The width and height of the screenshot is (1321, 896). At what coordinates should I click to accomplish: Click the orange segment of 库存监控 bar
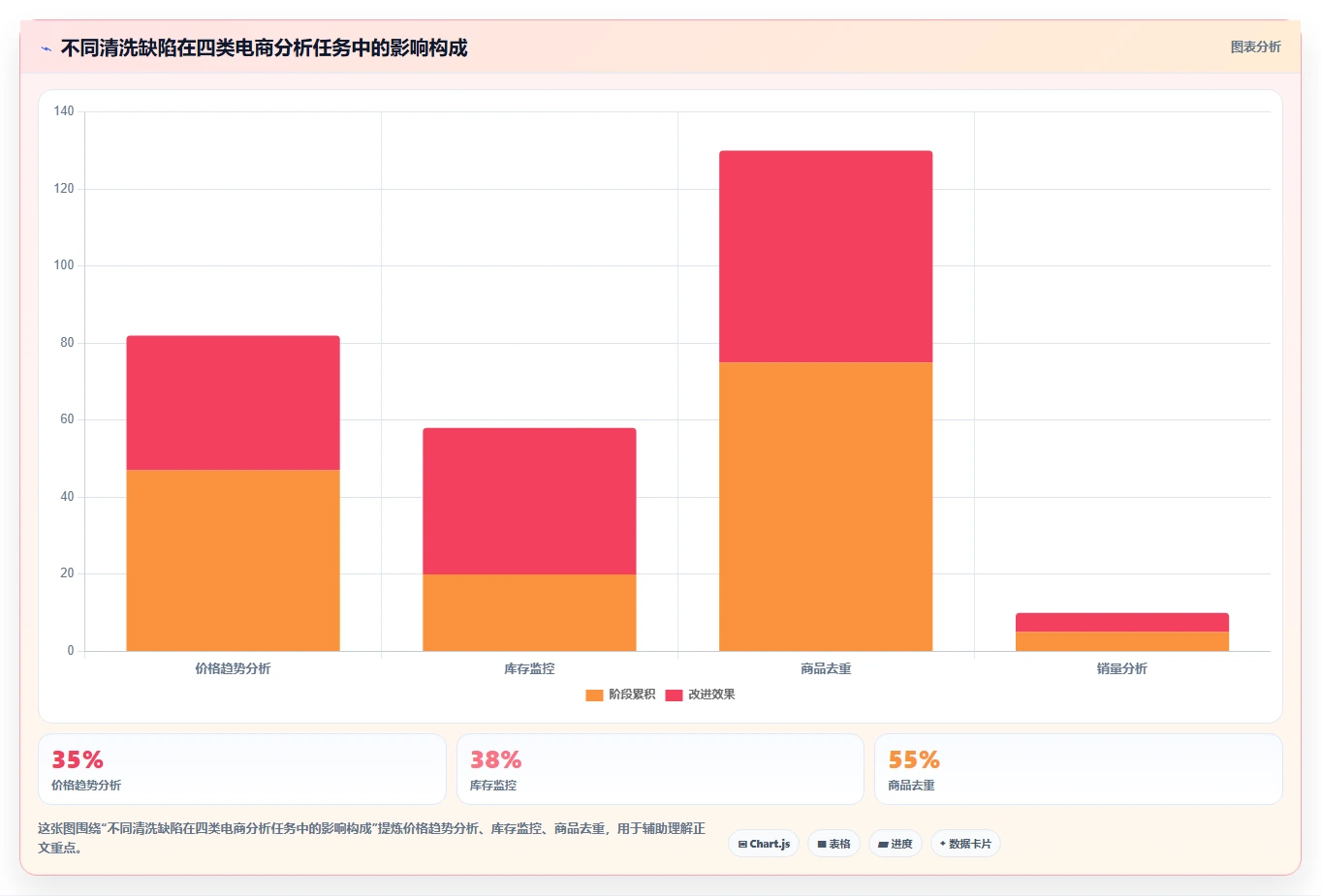tap(529, 613)
